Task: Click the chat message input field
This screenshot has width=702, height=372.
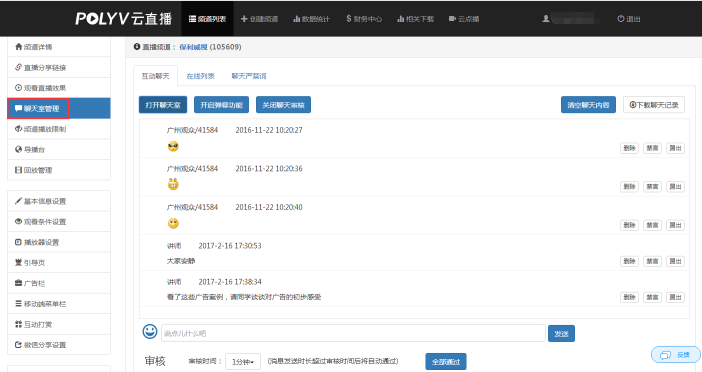Action: click(353, 333)
